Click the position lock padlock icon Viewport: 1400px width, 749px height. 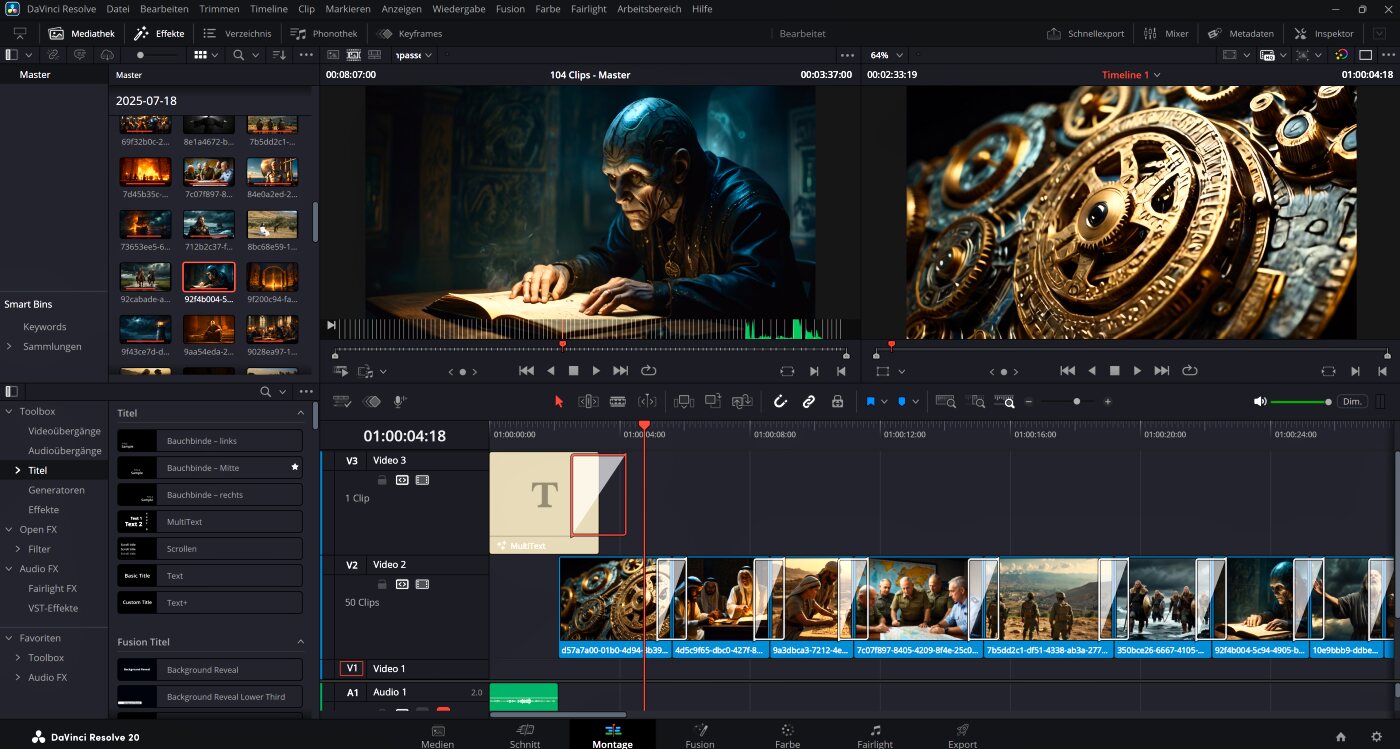[x=838, y=401]
